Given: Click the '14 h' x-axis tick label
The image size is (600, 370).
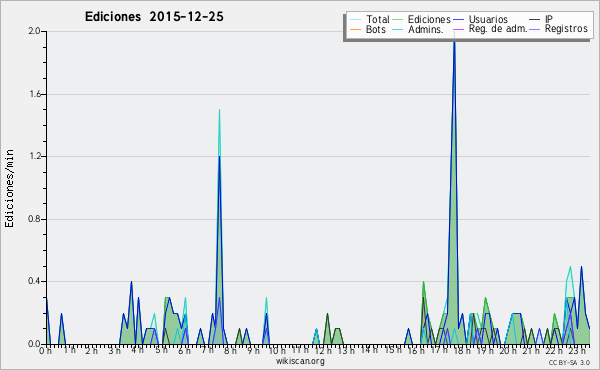Looking at the screenshot, I should (x=370, y=349).
